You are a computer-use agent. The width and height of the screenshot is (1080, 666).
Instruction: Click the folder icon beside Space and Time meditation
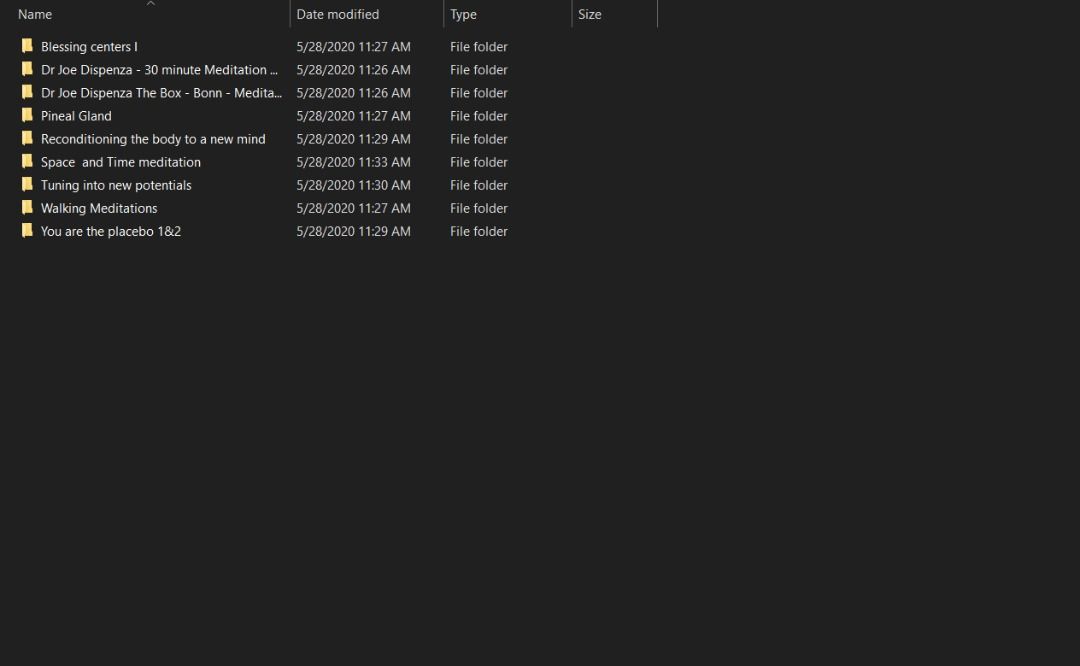click(x=27, y=162)
